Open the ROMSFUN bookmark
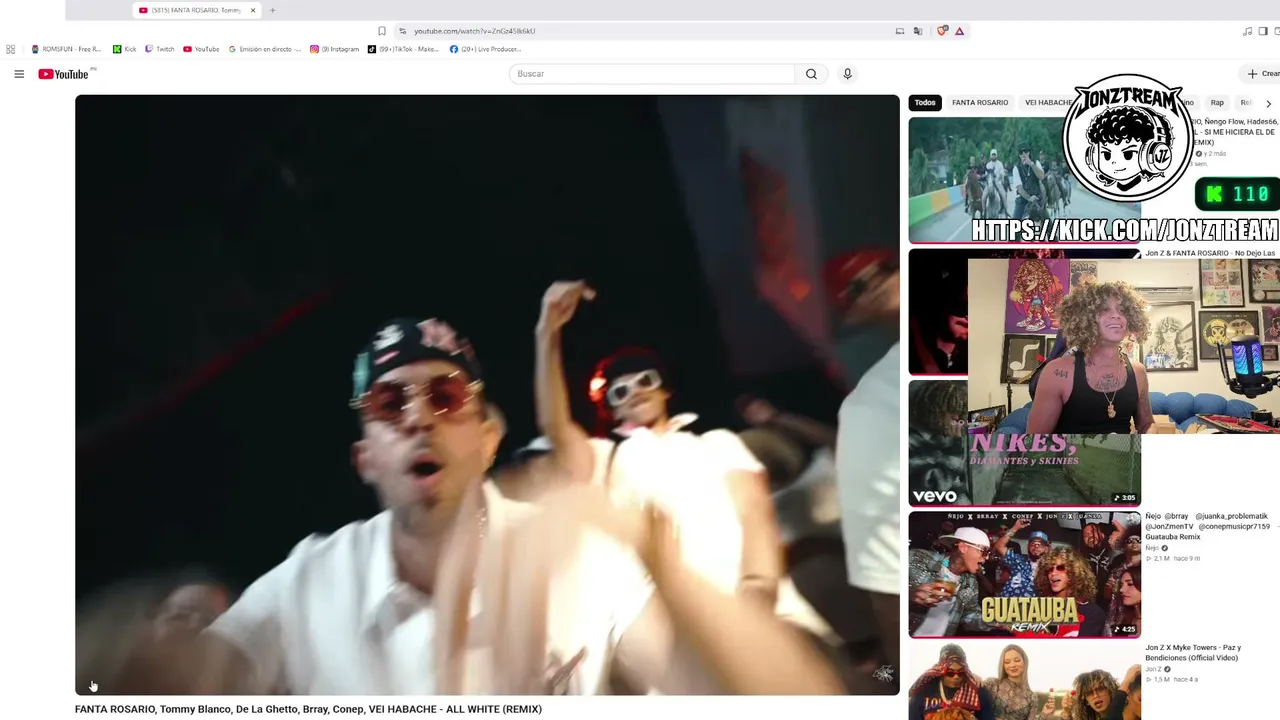This screenshot has height=720, width=1280. click(x=66, y=49)
